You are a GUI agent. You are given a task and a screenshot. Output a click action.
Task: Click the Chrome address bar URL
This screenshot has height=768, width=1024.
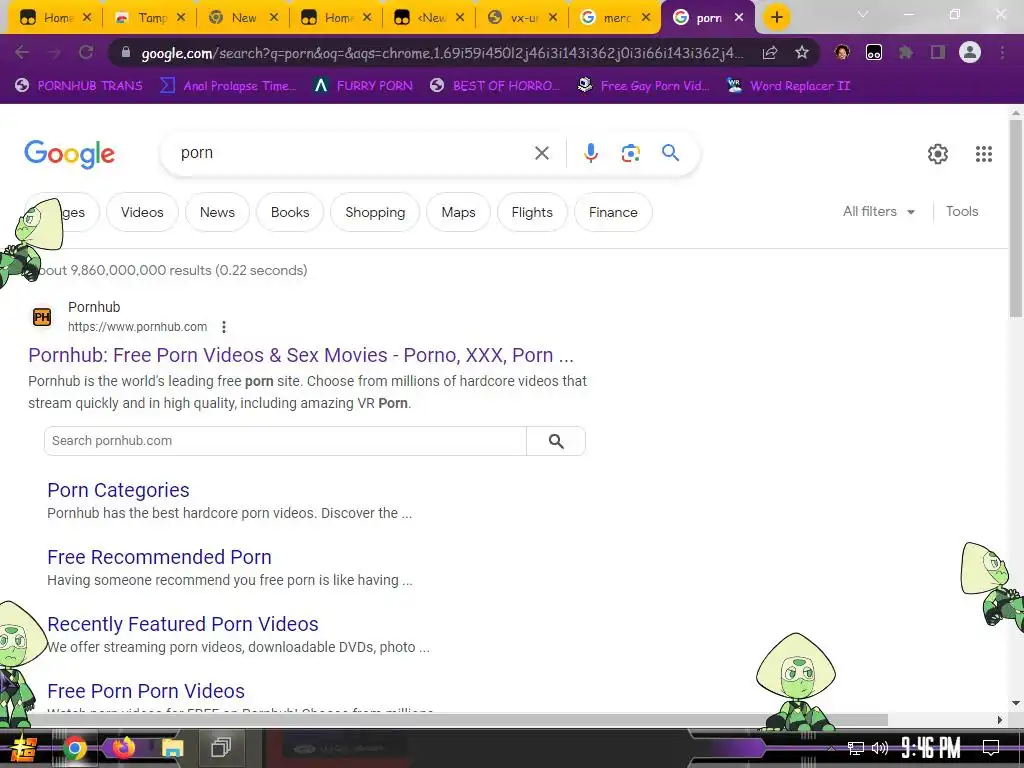pyautogui.click(x=442, y=53)
